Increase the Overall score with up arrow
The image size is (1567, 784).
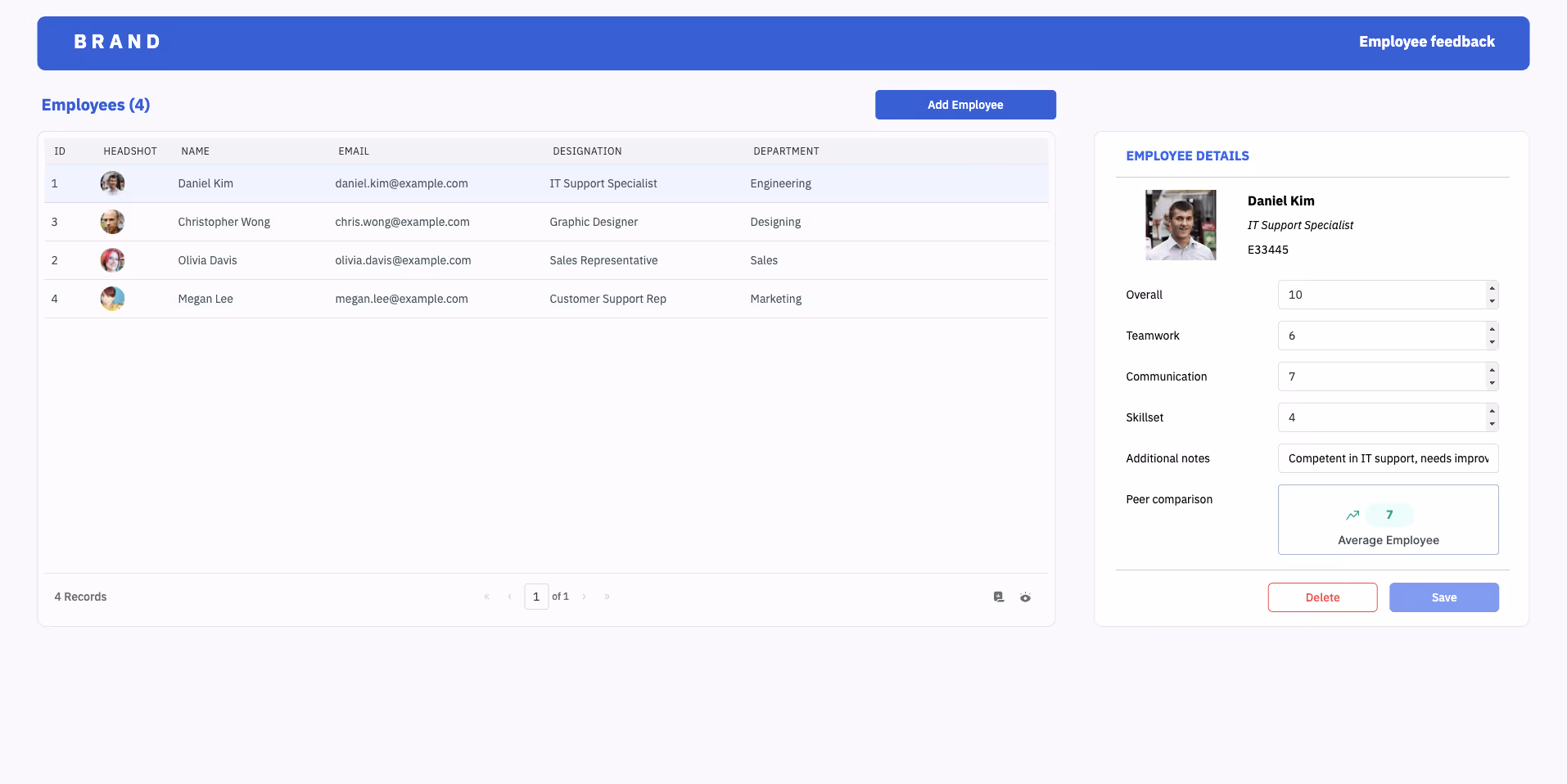pyautogui.click(x=1492, y=288)
